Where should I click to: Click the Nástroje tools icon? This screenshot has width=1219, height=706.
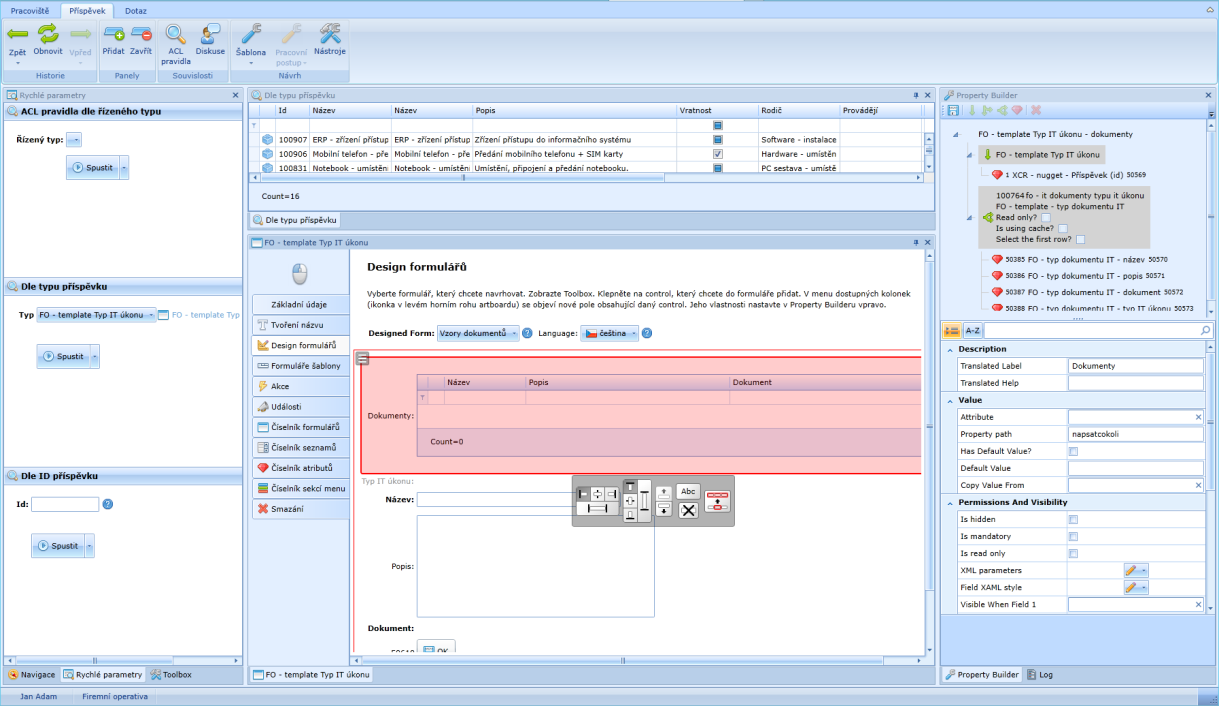[x=330, y=35]
